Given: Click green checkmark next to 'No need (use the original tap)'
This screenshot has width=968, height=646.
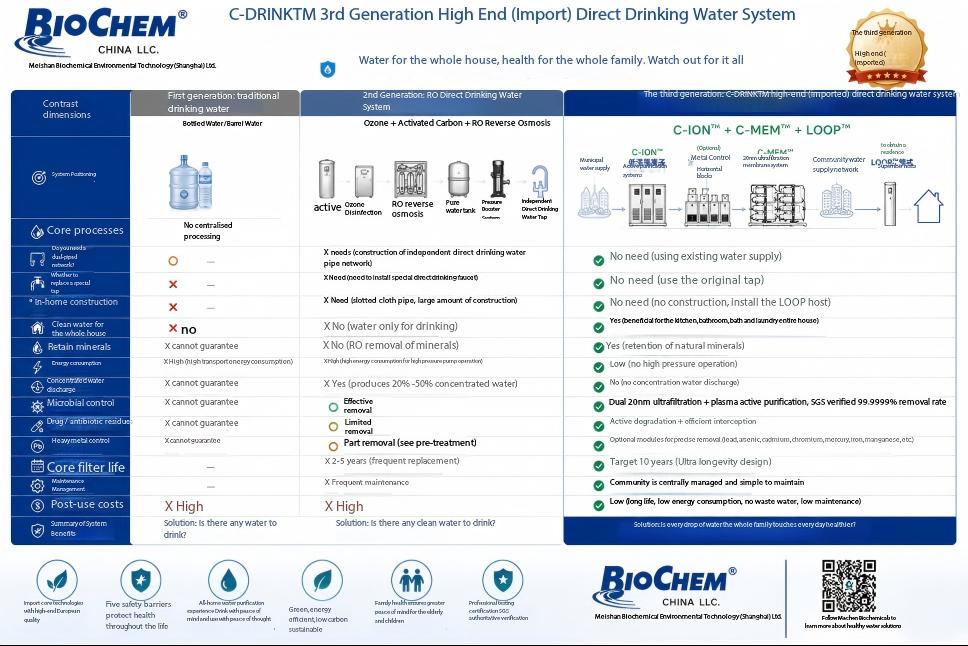Looking at the screenshot, I should click(598, 283).
